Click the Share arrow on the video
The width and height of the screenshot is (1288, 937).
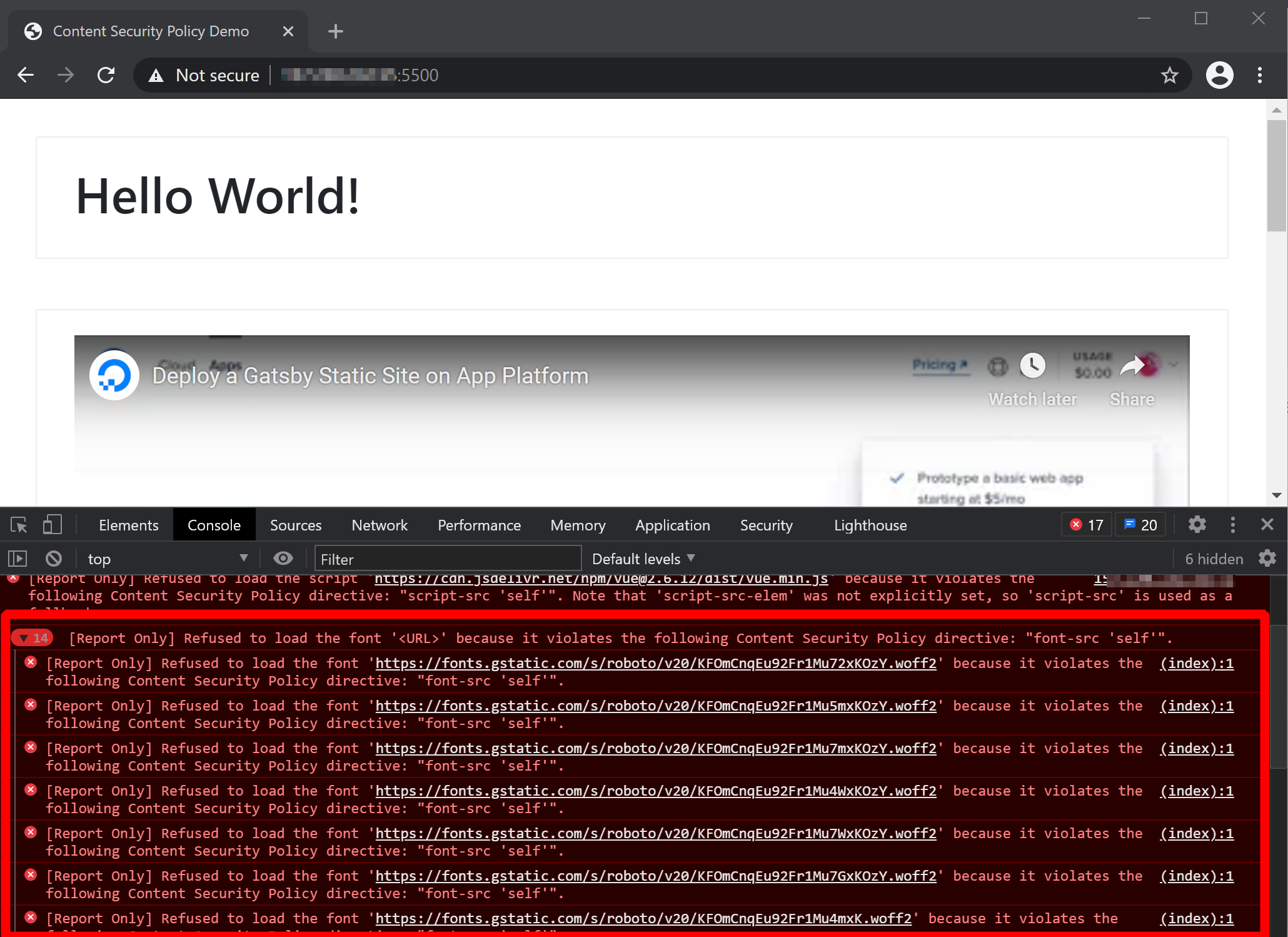(1132, 365)
